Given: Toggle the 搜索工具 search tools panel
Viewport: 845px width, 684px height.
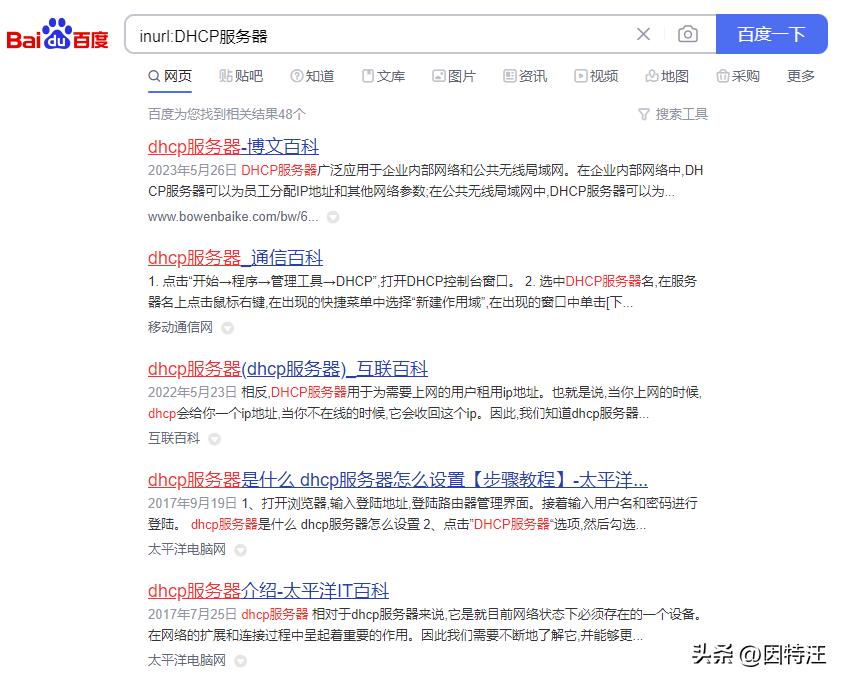Looking at the screenshot, I should point(672,113).
